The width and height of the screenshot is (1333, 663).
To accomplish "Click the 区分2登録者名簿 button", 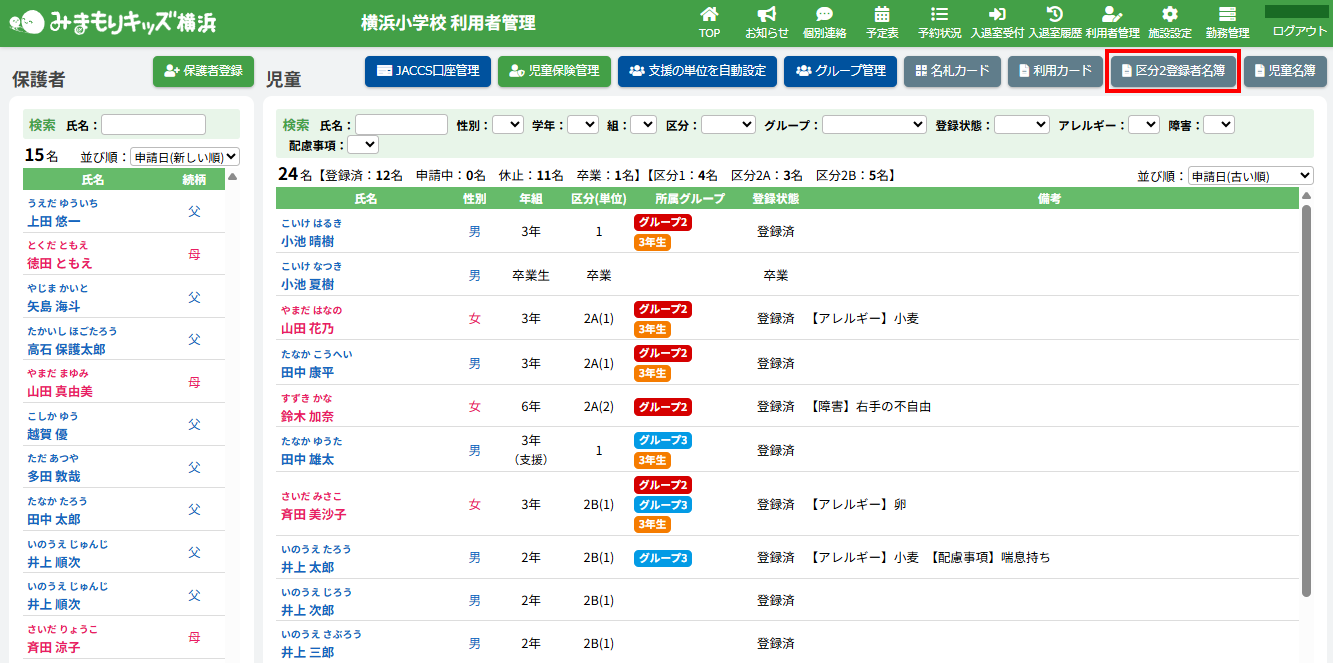I will click(x=1173, y=71).
